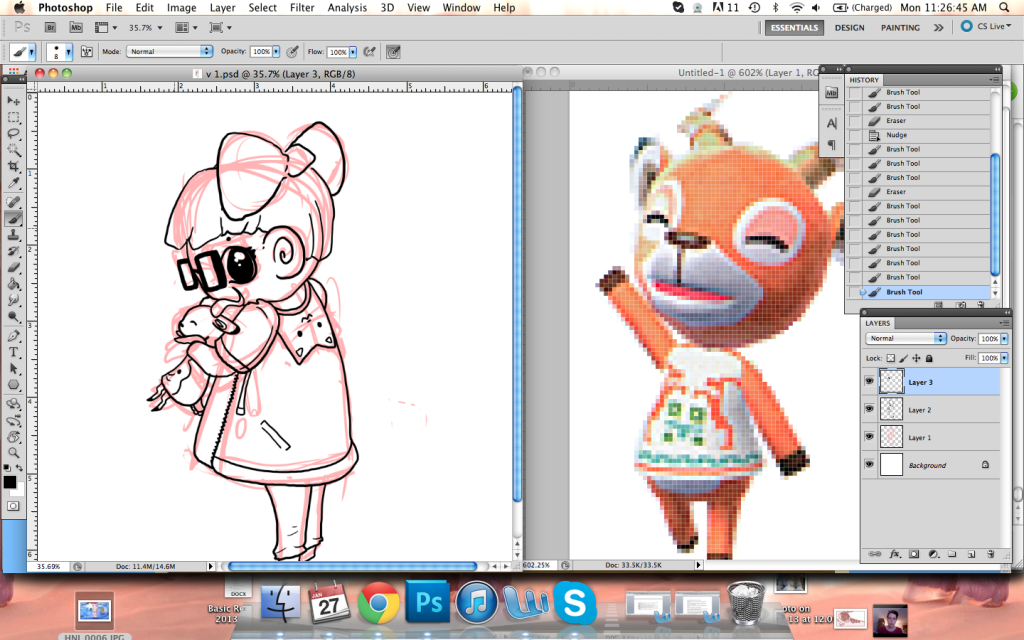Open the brush blending Mode dropdown
Viewport: 1024px width, 640px height.
170,51
